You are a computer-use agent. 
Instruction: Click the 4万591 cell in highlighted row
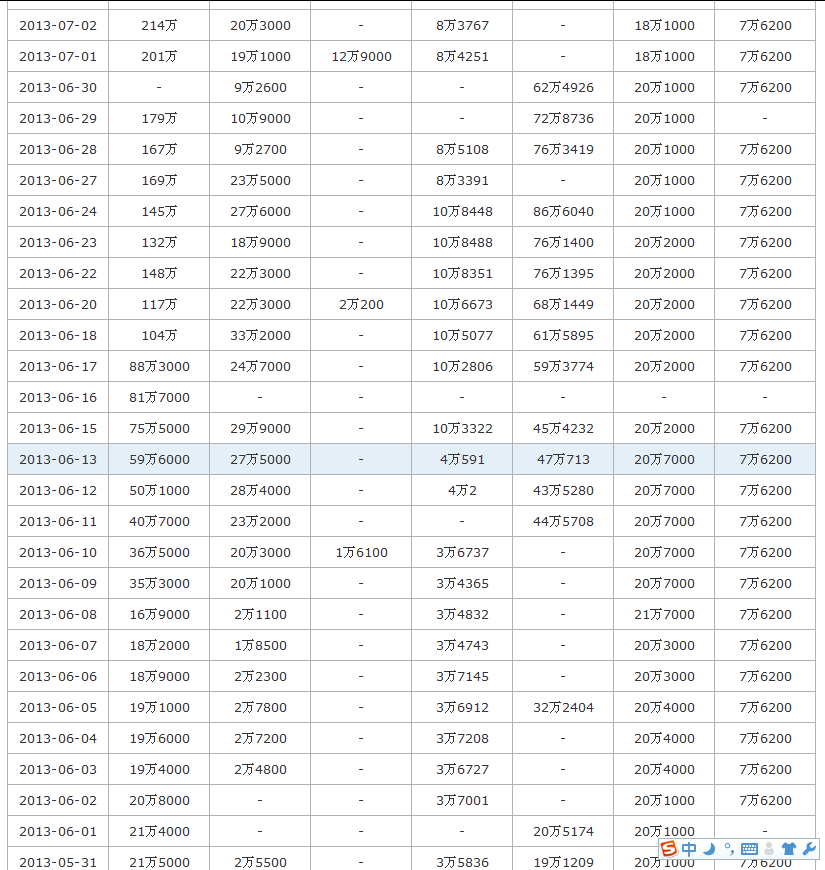462,459
